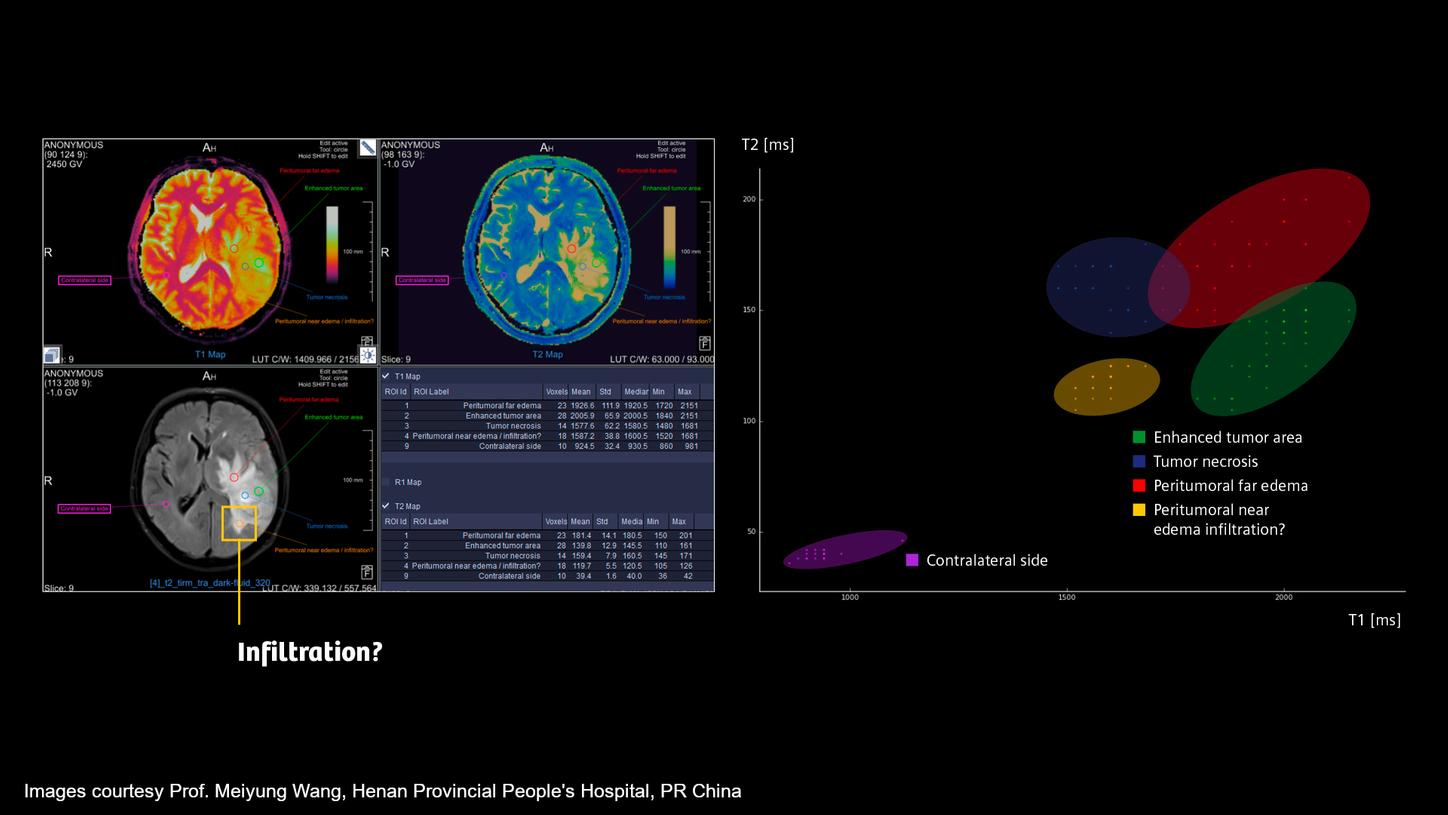
Task: Uncheck the T2 Map checkbox
Action: (x=386, y=506)
